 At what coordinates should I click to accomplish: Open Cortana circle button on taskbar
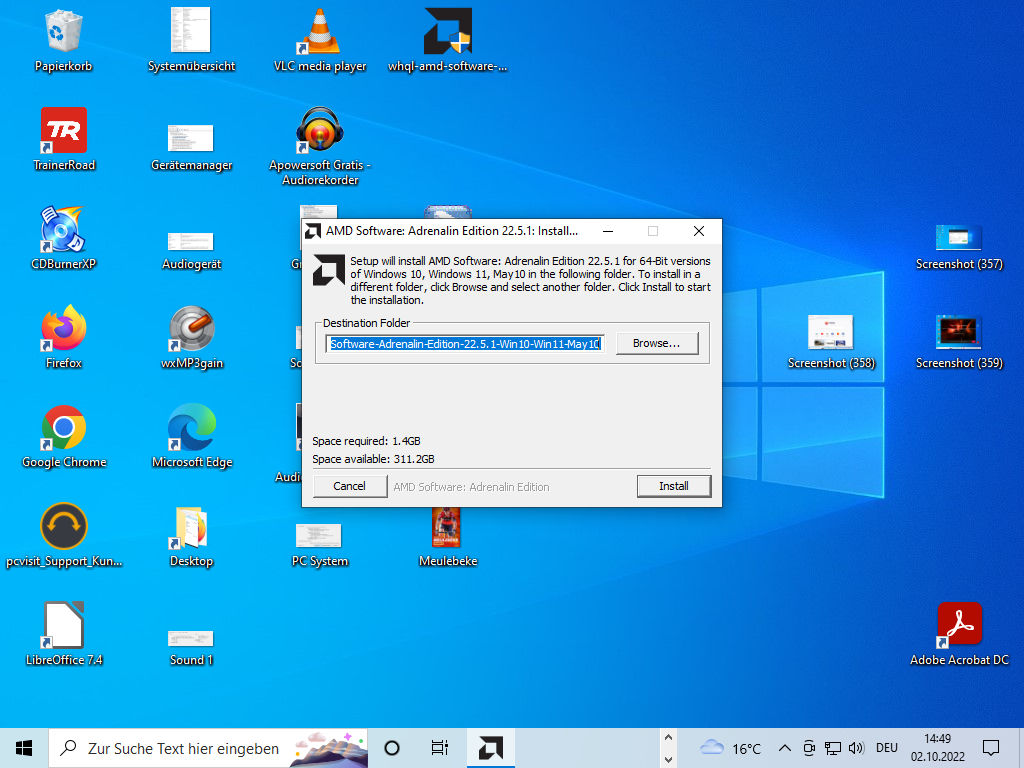[392, 748]
